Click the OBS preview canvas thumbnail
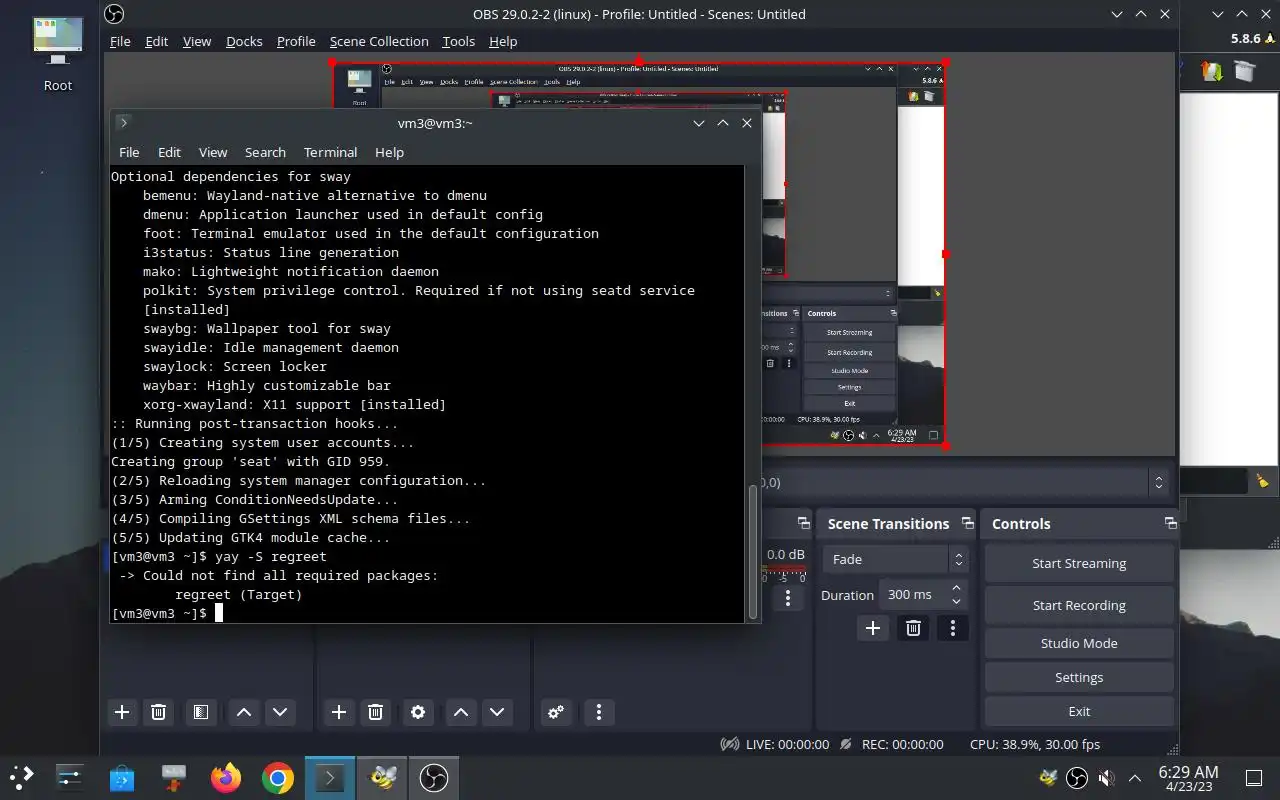Screen dimensions: 1280x800 [x=639, y=254]
